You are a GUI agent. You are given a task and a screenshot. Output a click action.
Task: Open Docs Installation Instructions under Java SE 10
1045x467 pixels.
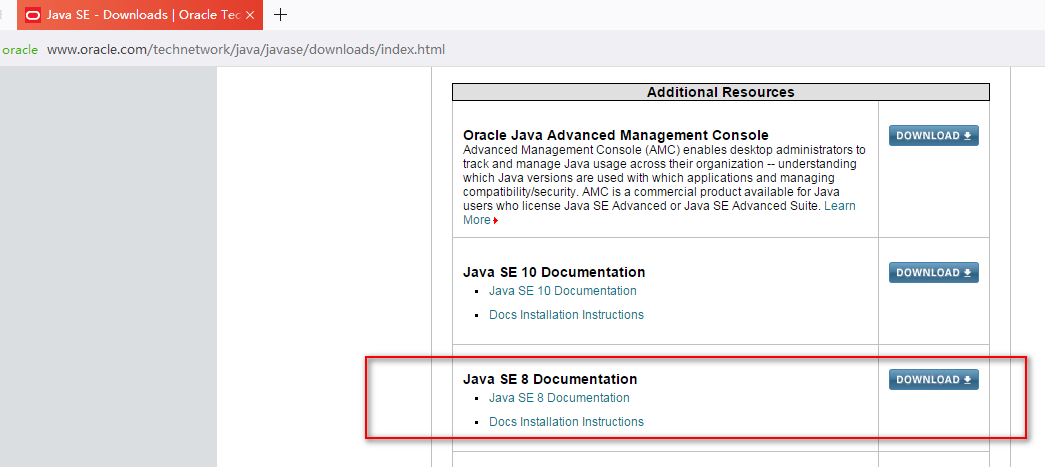coord(566,315)
